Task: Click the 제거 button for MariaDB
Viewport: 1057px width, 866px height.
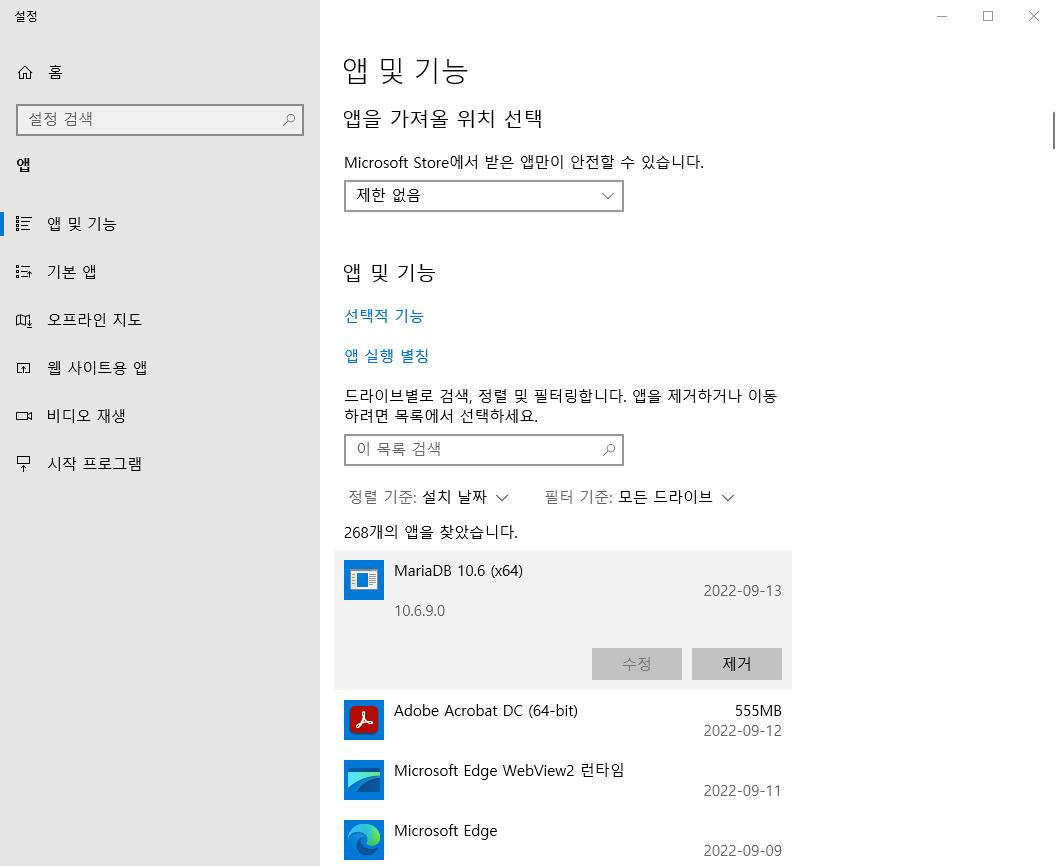Action: (737, 664)
